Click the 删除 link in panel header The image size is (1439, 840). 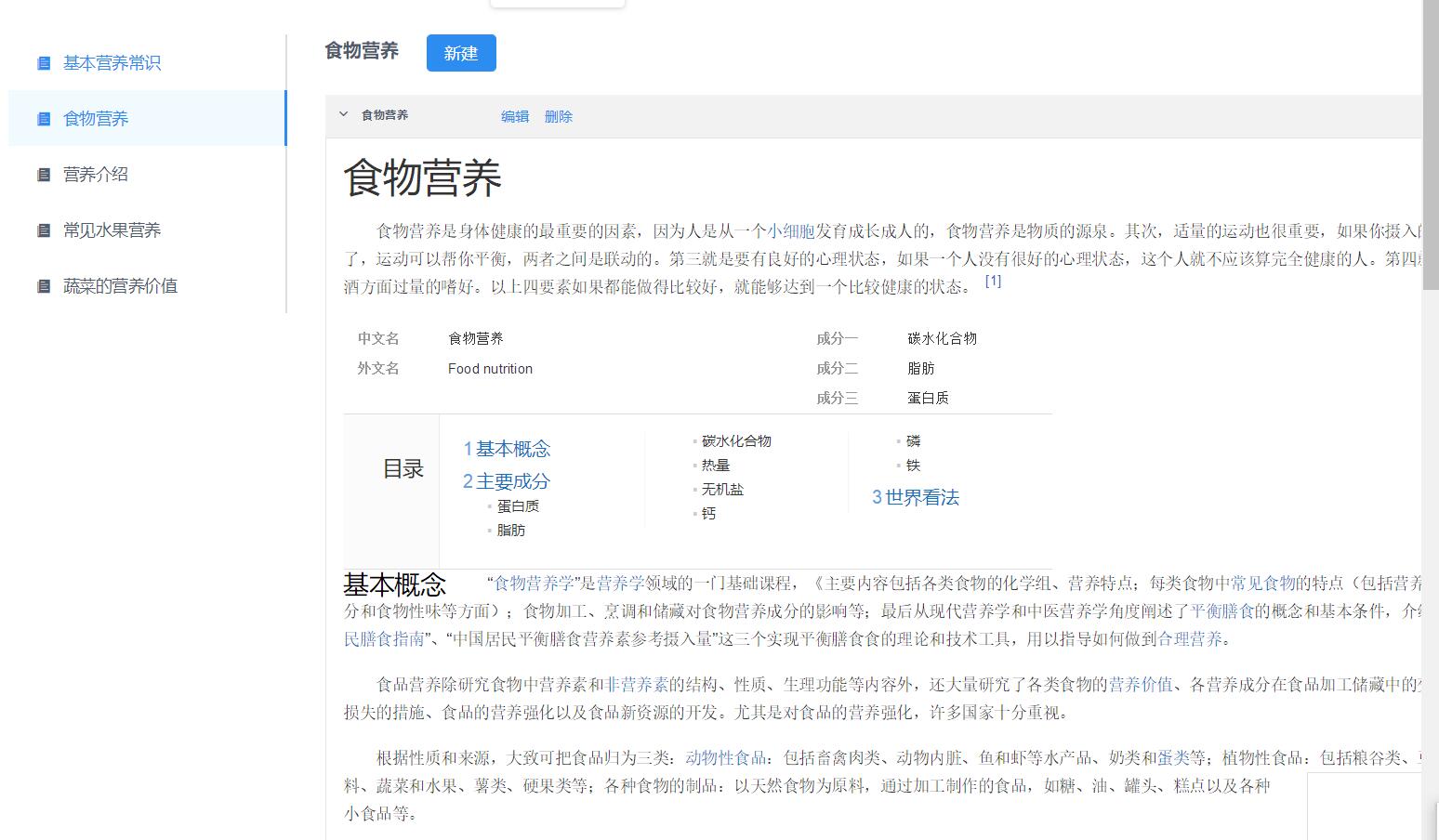pos(559,116)
